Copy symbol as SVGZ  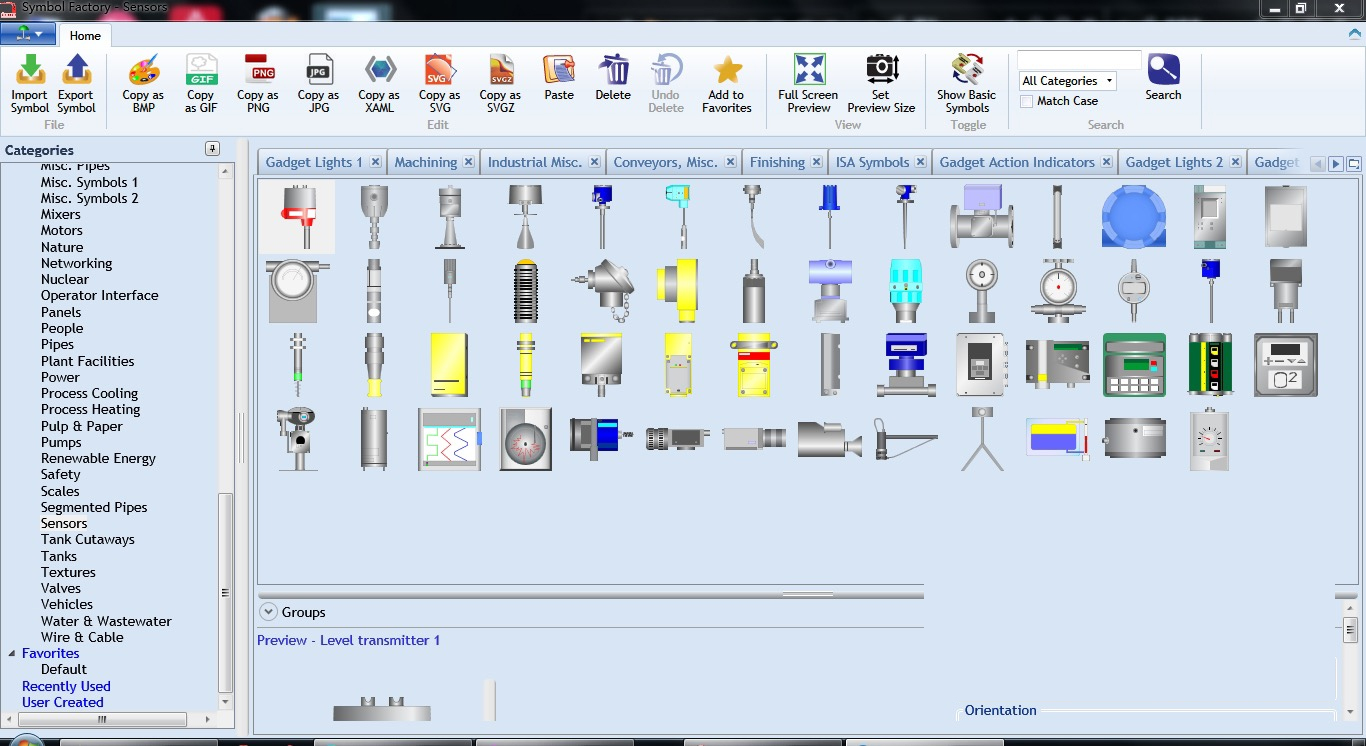500,84
